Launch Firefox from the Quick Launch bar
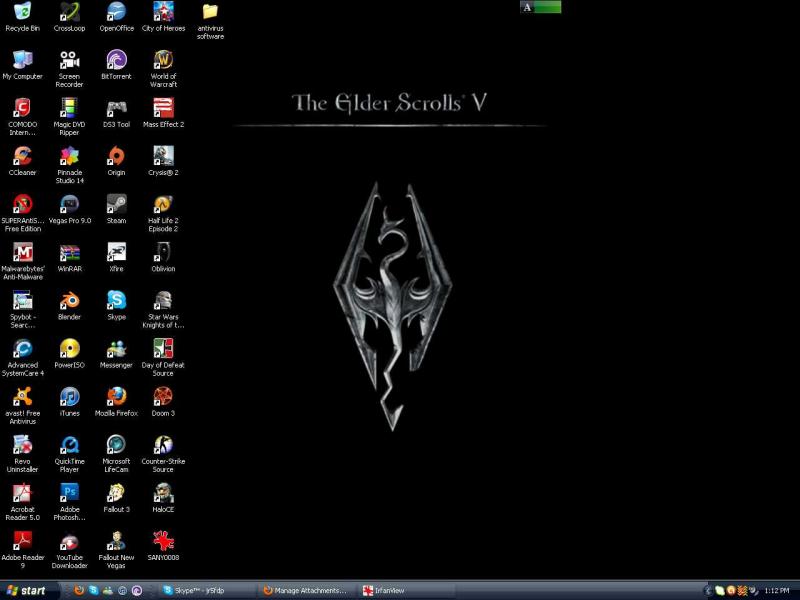The height and width of the screenshot is (600, 800). [x=79, y=590]
